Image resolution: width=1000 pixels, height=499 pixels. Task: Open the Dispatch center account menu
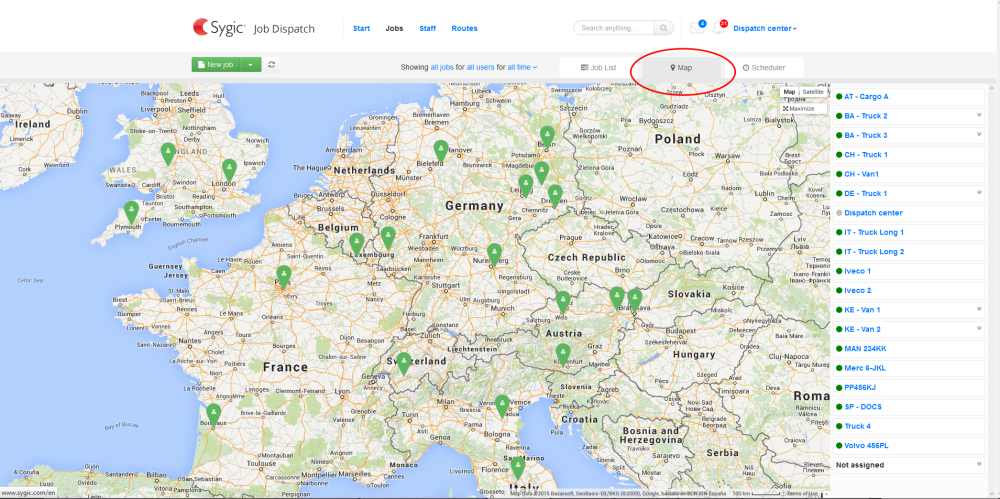(765, 28)
